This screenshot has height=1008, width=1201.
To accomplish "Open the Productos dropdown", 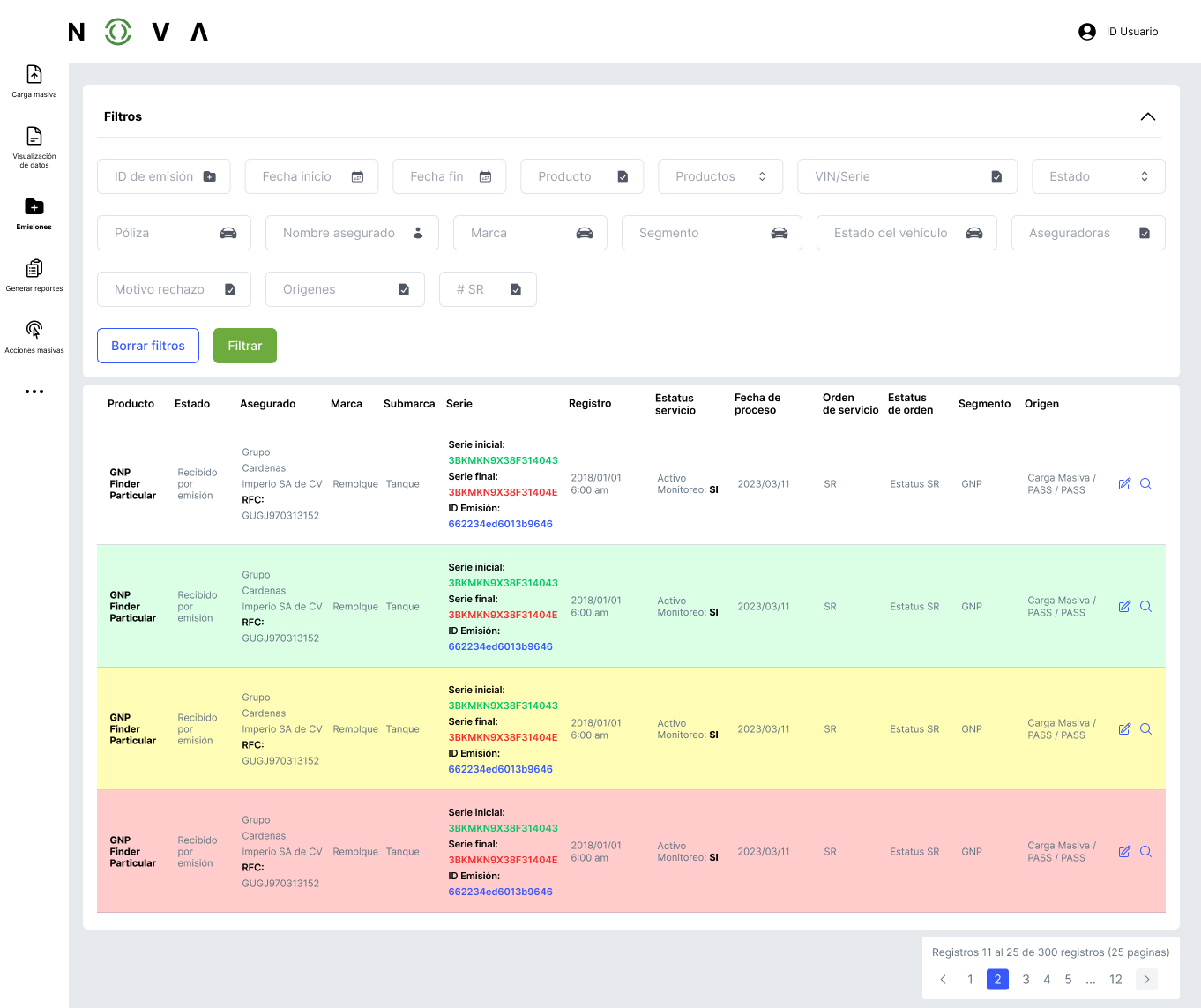I will click(721, 176).
